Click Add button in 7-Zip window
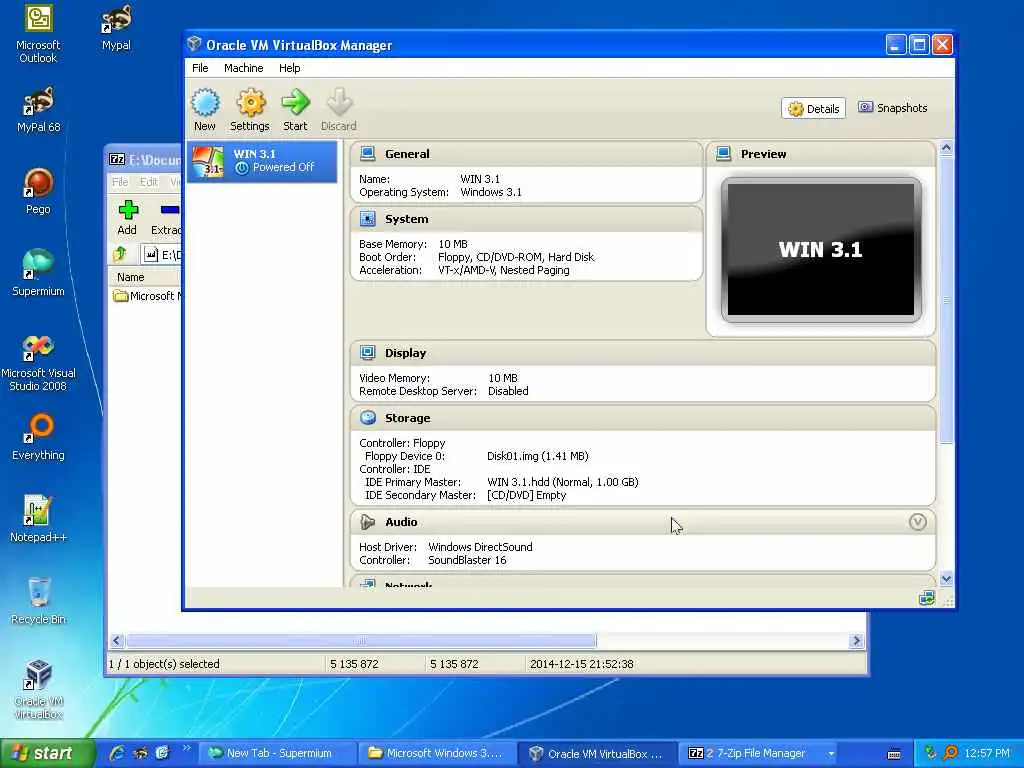 pos(127,218)
